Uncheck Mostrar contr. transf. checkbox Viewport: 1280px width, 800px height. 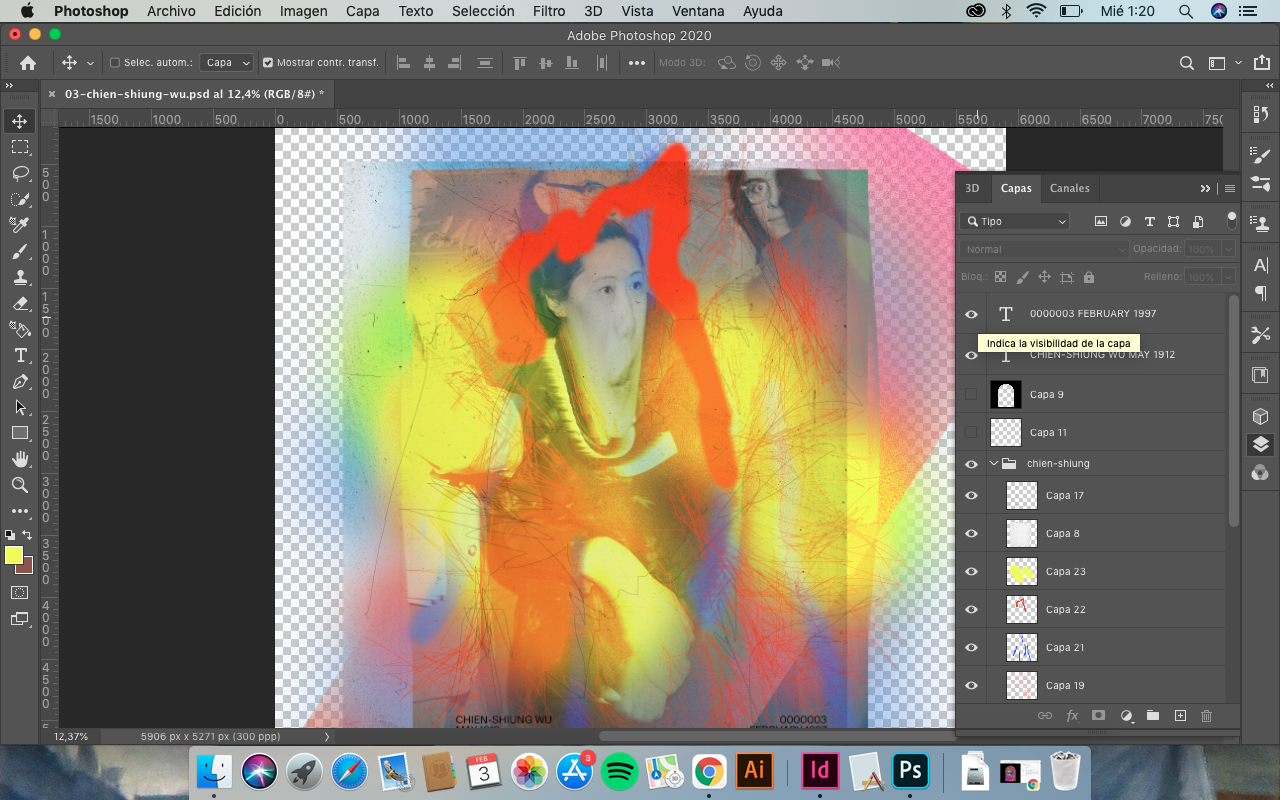(268, 63)
